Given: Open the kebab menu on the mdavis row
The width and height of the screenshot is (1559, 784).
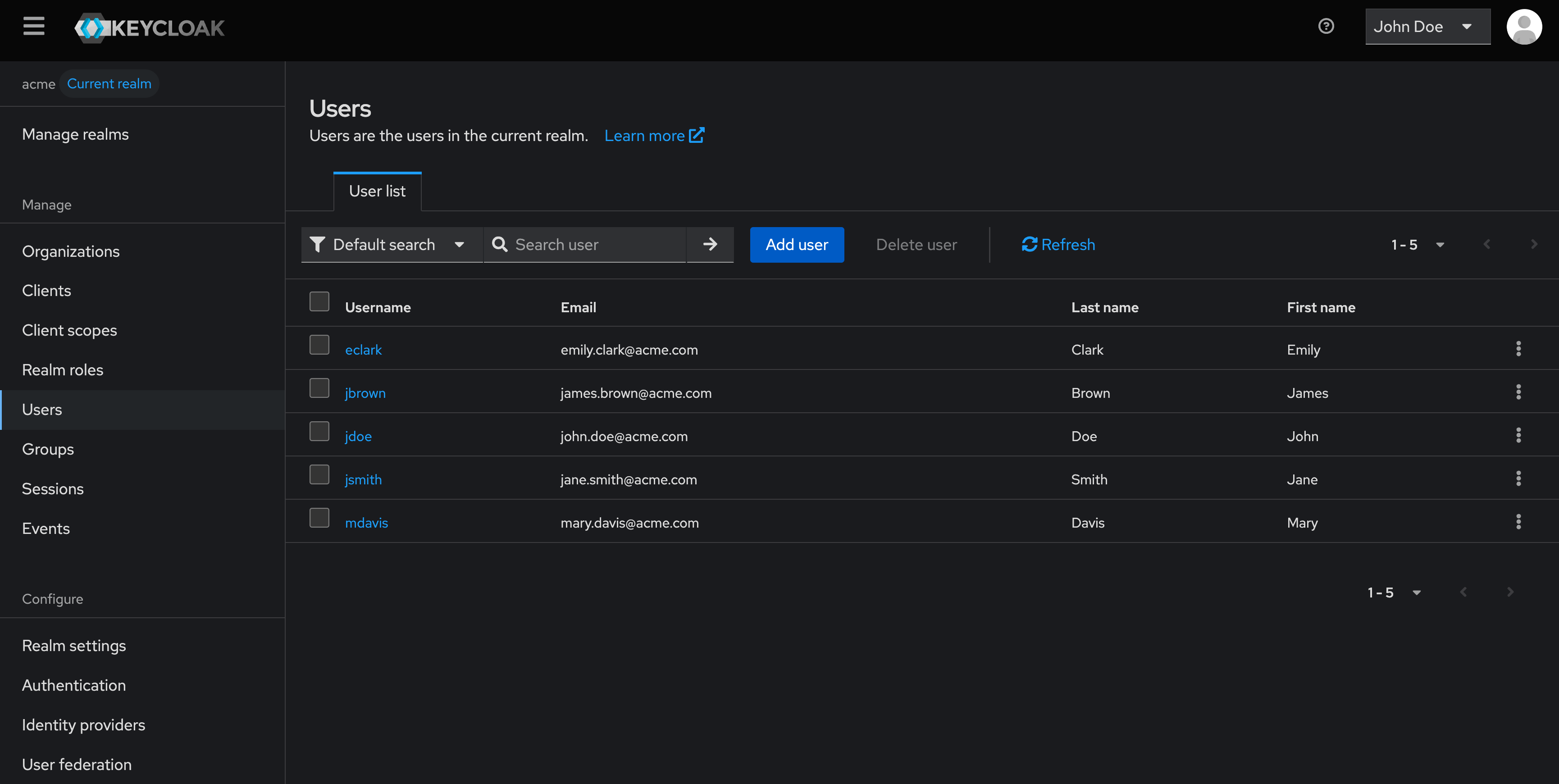Looking at the screenshot, I should pos(1518,522).
